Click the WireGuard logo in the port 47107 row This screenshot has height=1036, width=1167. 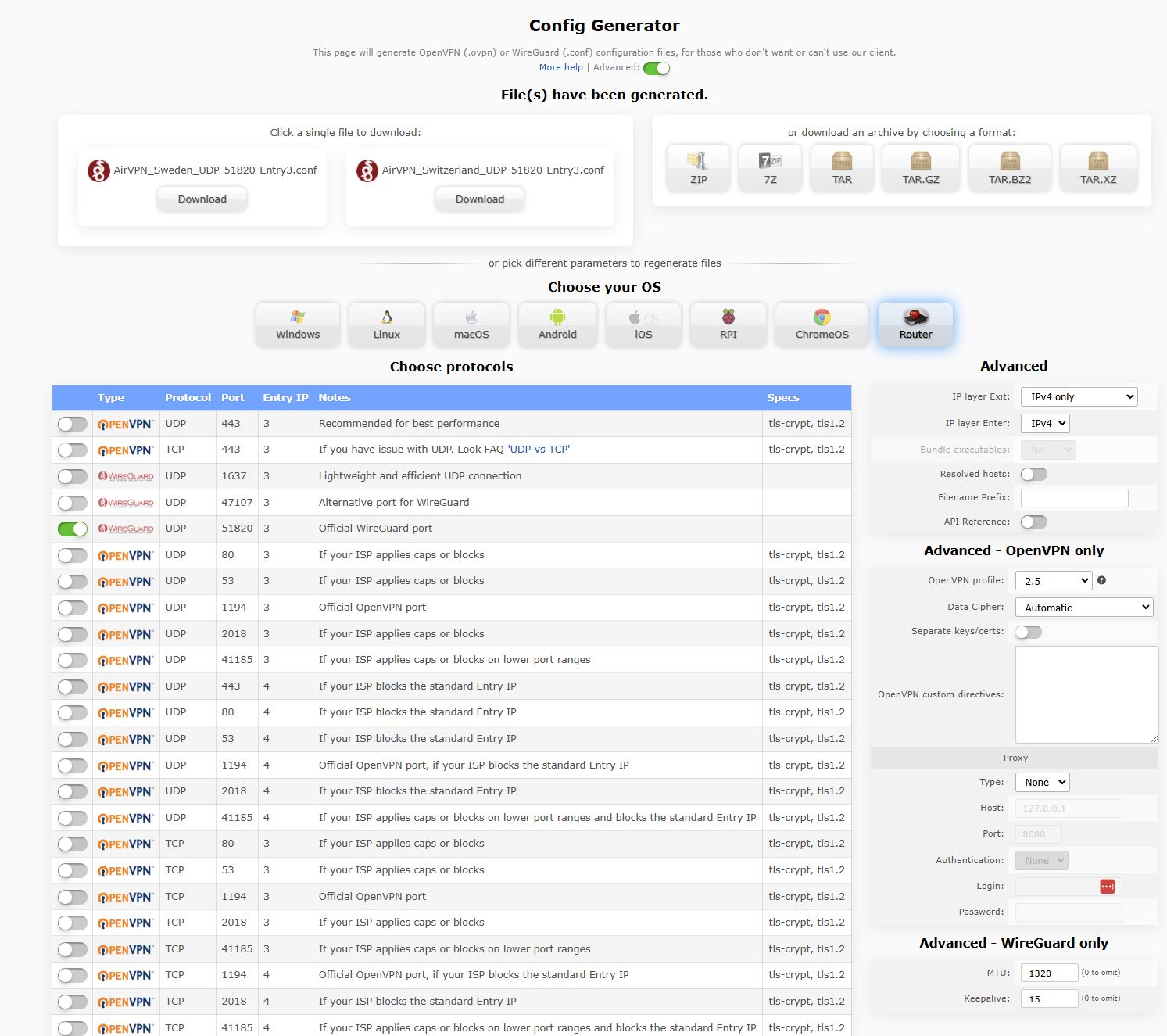point(126,503)
